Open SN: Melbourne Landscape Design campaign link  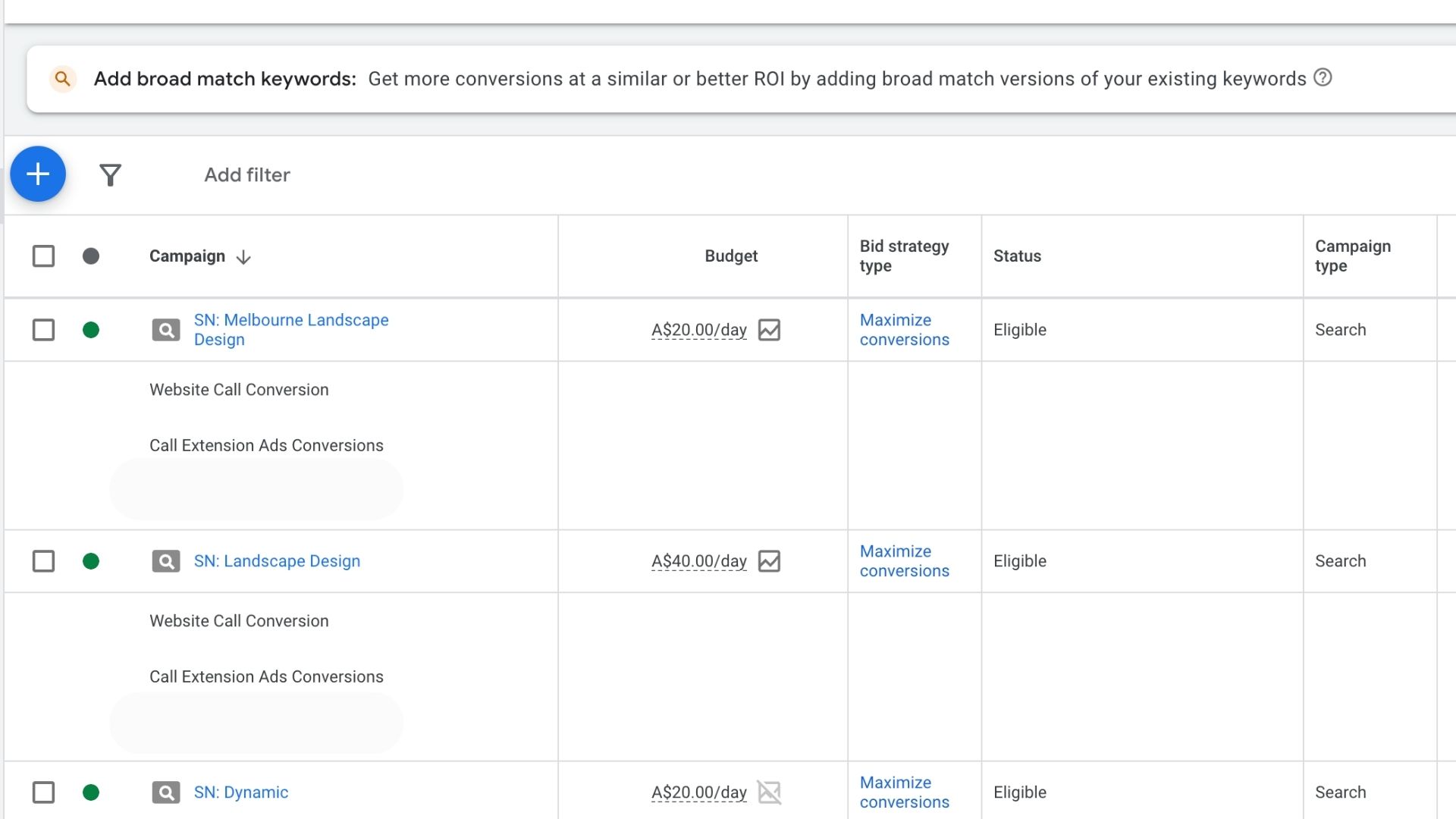coord(291,328)
